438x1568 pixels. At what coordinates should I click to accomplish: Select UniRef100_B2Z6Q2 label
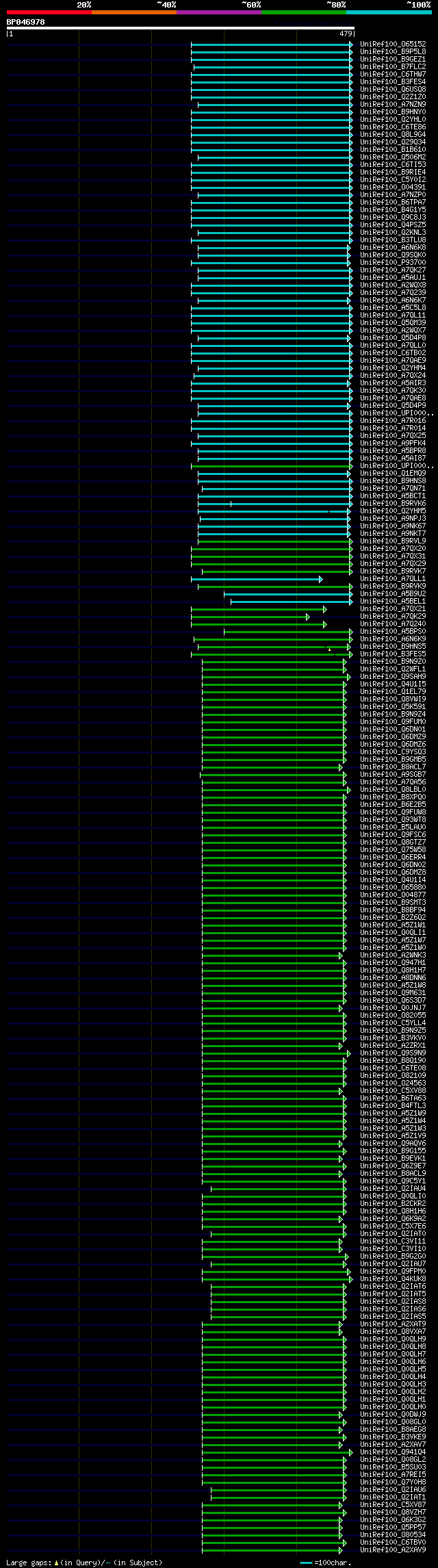coord(393,918)
